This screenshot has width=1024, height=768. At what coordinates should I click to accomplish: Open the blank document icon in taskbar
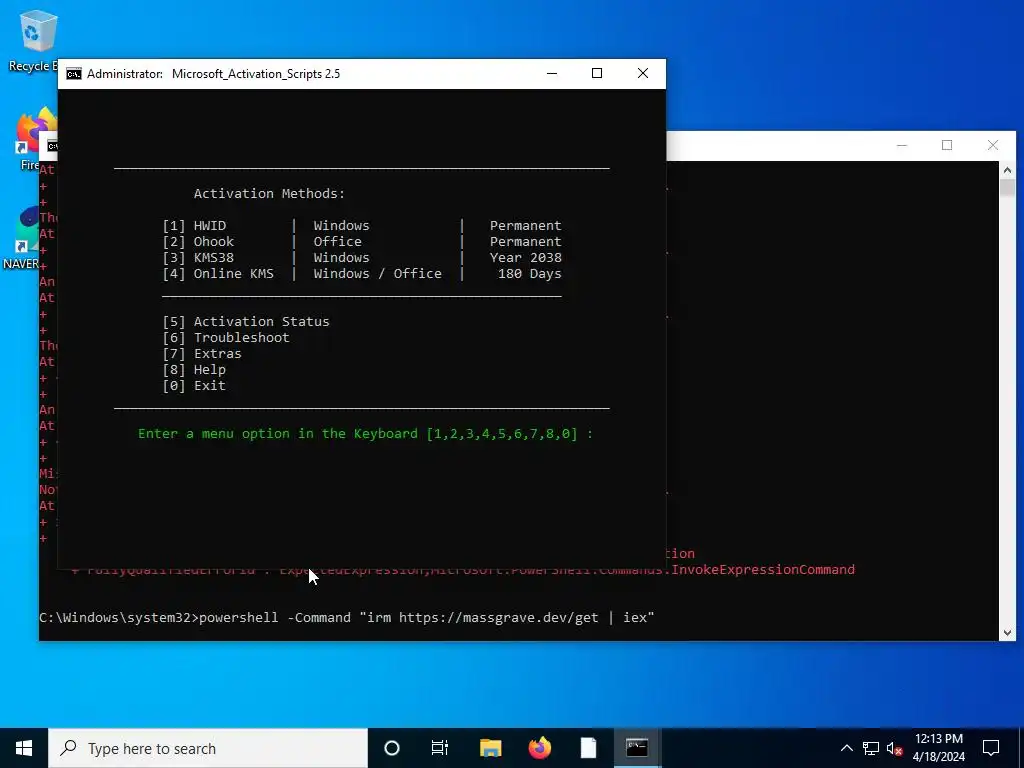(588, 748)
